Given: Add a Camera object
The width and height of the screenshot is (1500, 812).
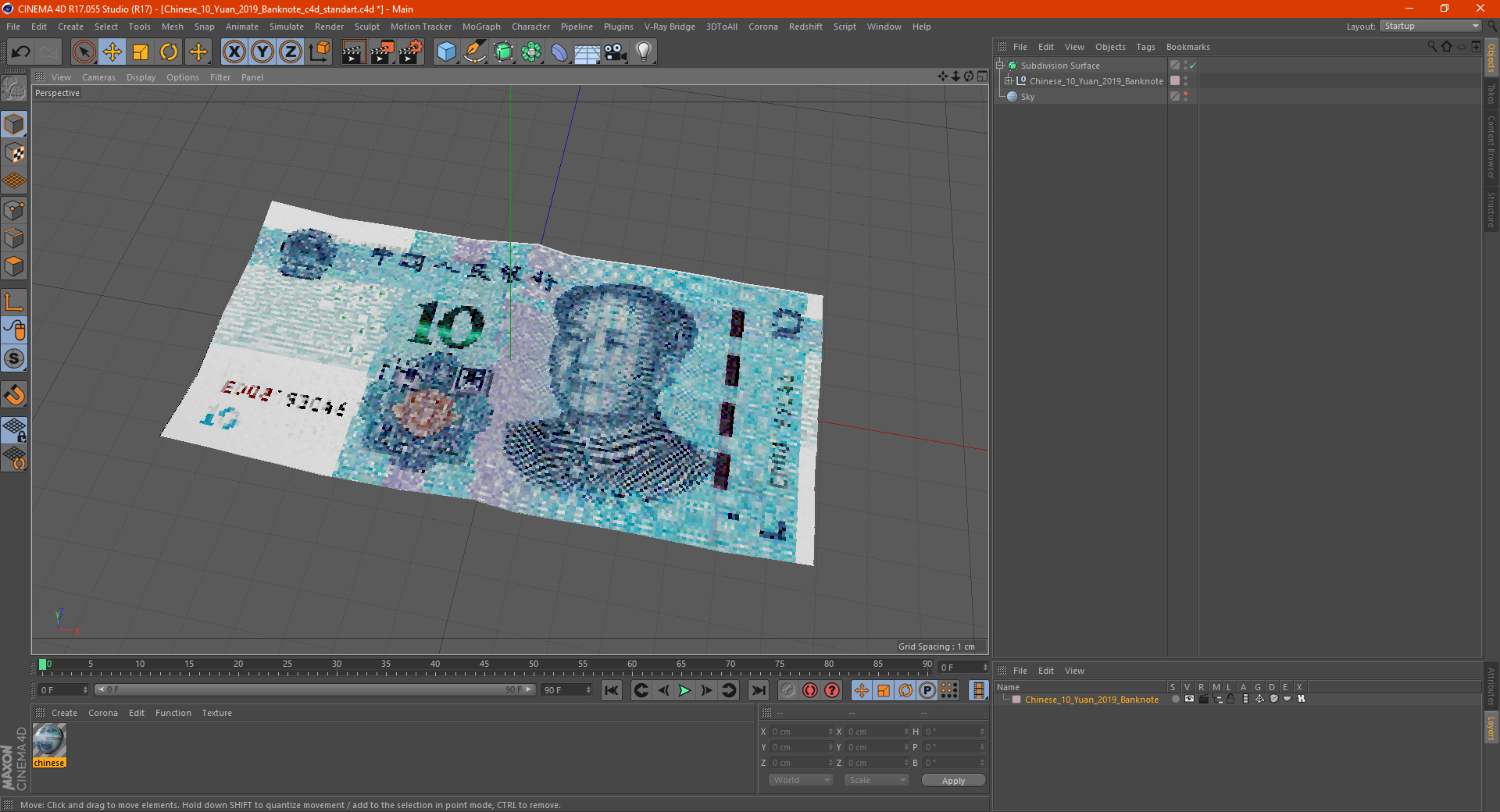Looking at the screenshot, I should [x=616, y=52].
